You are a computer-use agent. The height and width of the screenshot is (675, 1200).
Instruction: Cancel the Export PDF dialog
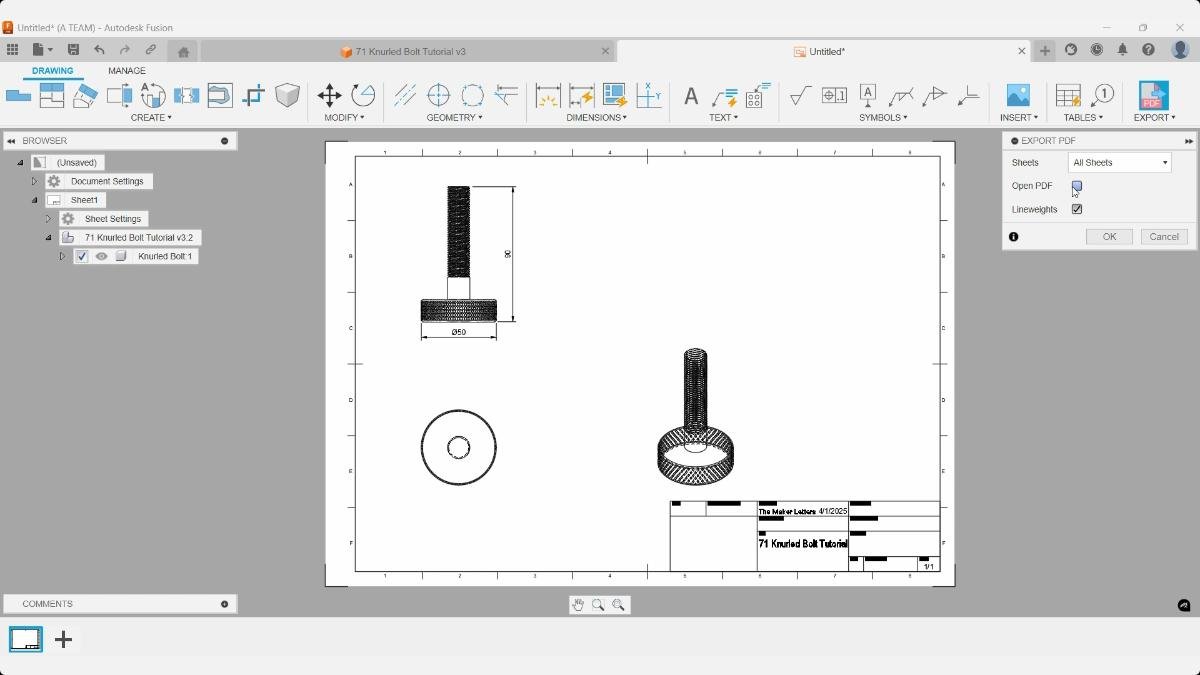(x=1164, y=237)
